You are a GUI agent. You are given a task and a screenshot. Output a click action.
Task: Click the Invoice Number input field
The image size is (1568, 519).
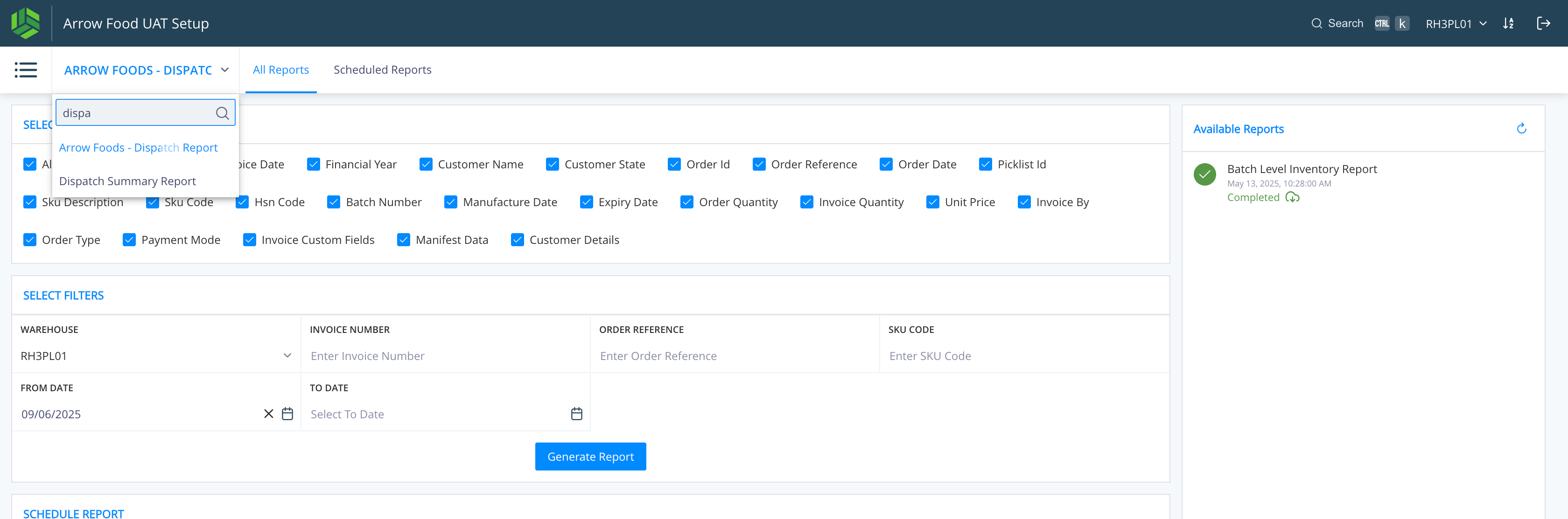(x=446, y=356)
